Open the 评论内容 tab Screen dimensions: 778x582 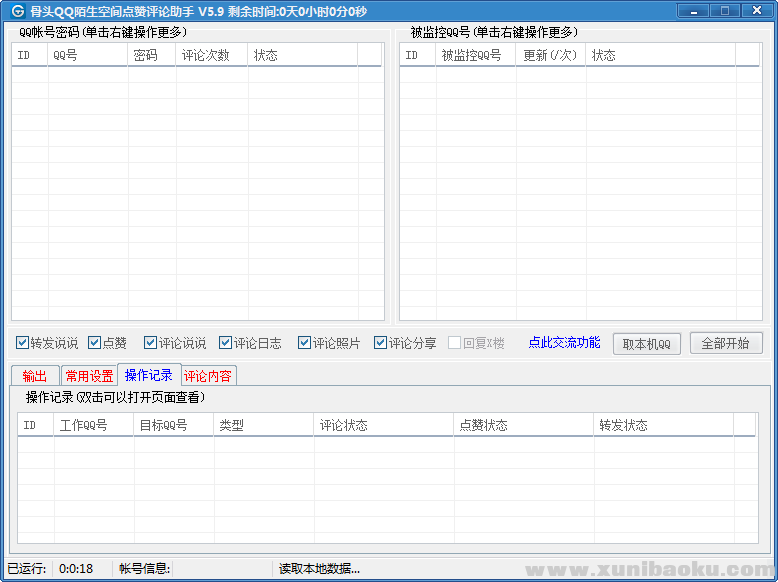tap(208, 376)
